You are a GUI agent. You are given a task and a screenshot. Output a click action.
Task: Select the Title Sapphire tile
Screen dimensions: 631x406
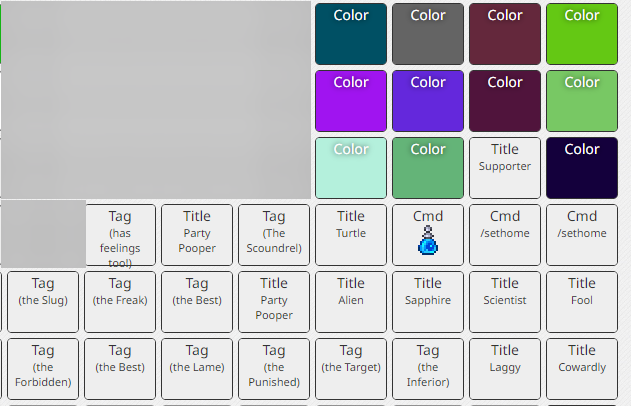coord(428,302)
